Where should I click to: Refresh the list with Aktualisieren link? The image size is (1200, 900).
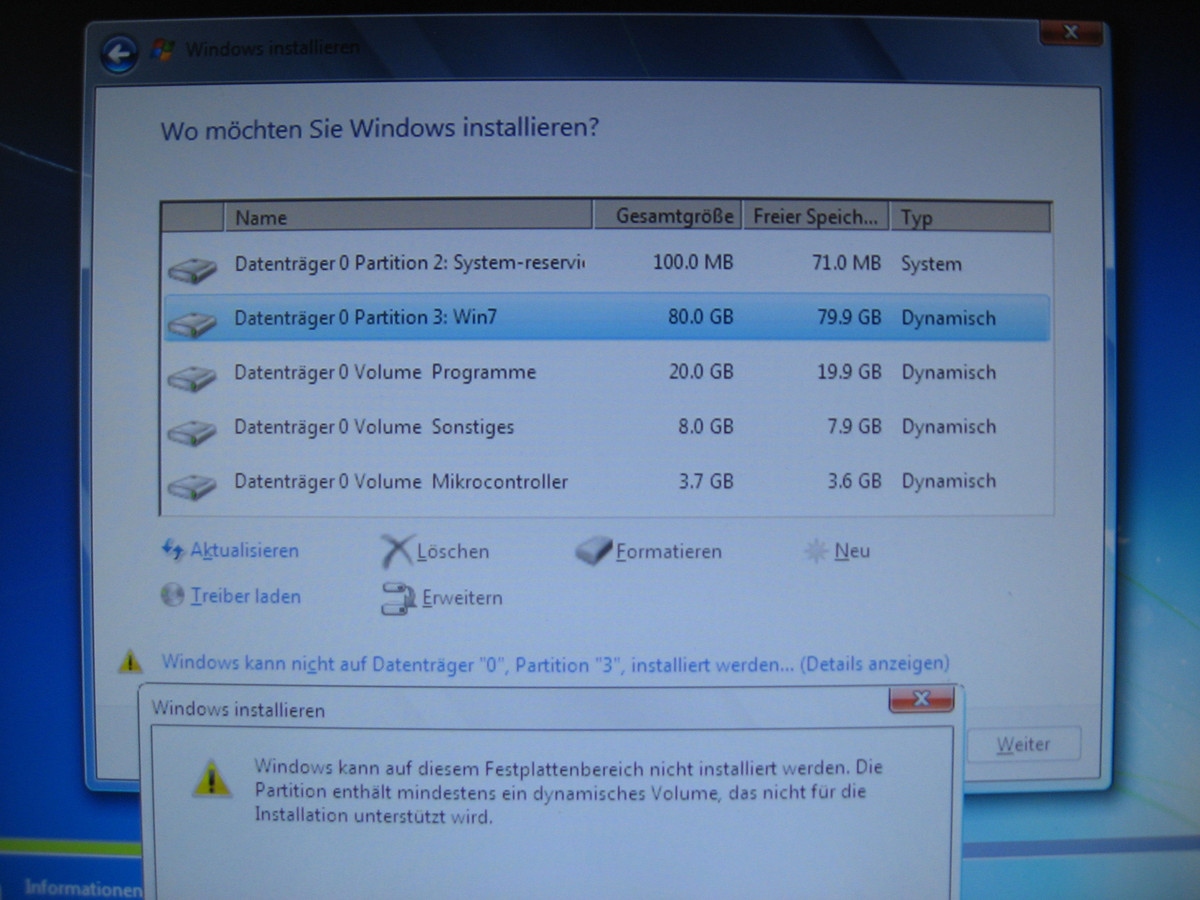pos(244,550)
